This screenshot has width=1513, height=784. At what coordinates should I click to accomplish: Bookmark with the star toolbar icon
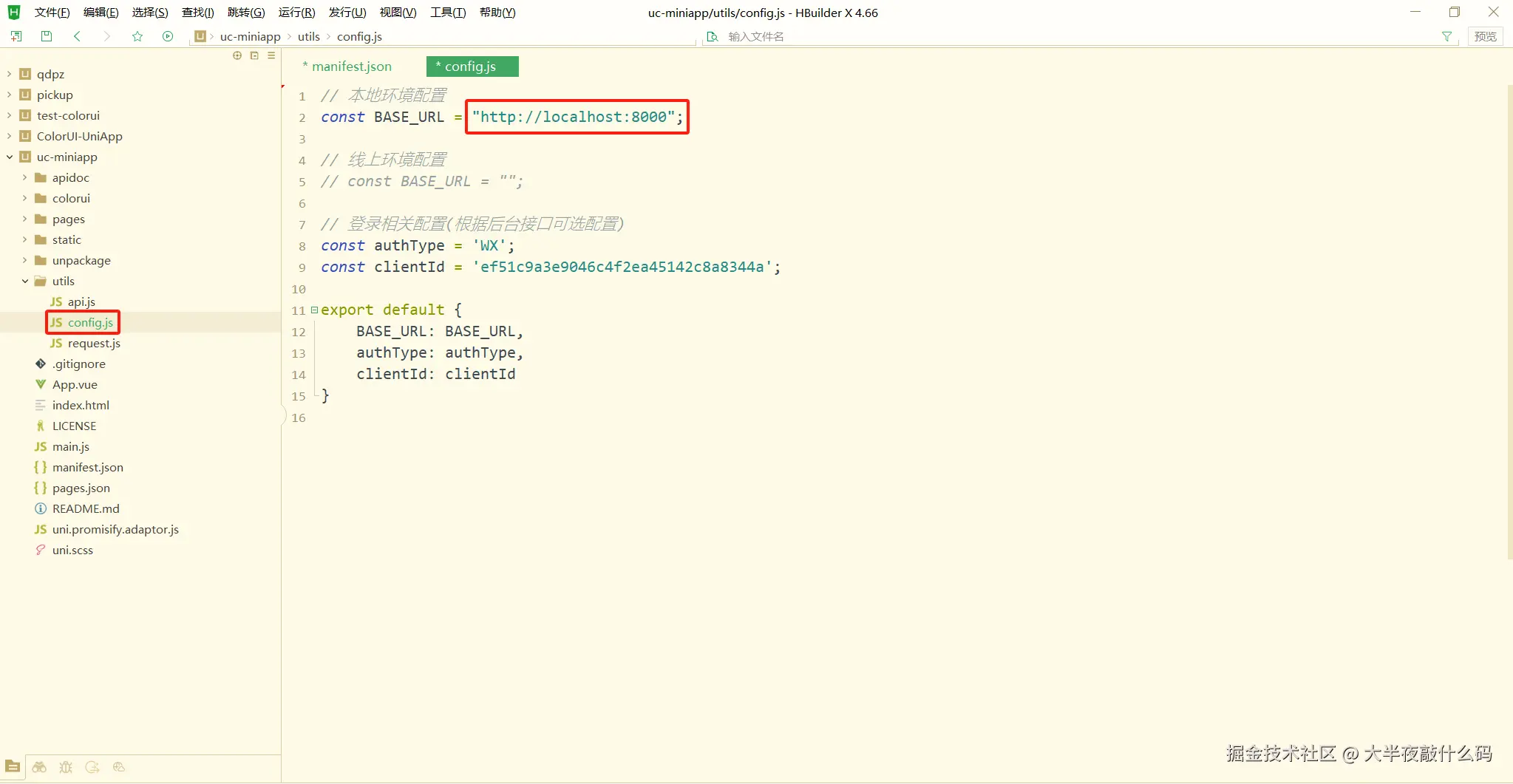click(x=137, y=36)
